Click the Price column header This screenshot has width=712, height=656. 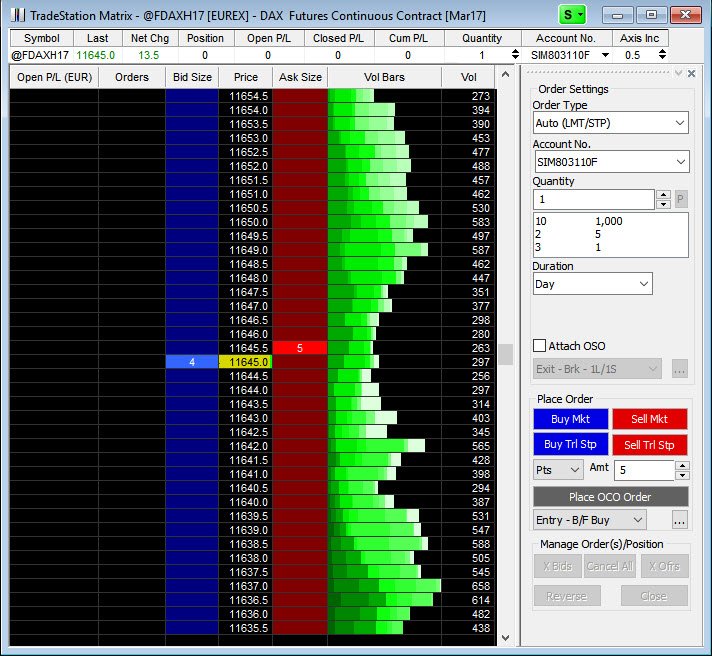click(x=246, y=77)
